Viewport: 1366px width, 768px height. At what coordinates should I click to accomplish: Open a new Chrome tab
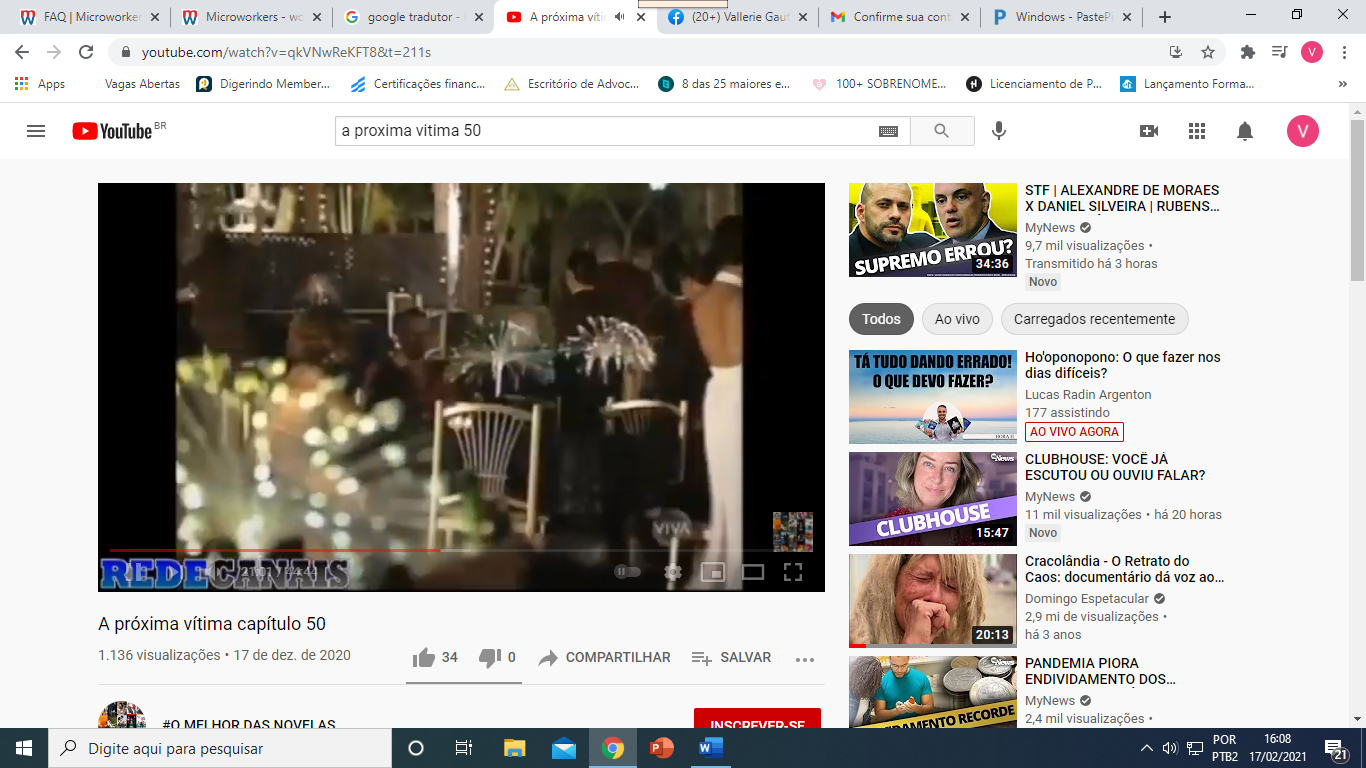(x=1165, y=17)
